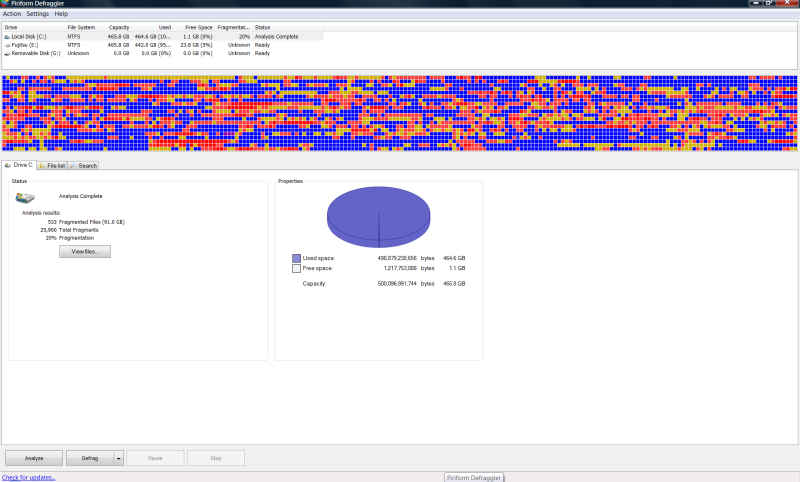Sort by the Free Space column header

[194, 28]
